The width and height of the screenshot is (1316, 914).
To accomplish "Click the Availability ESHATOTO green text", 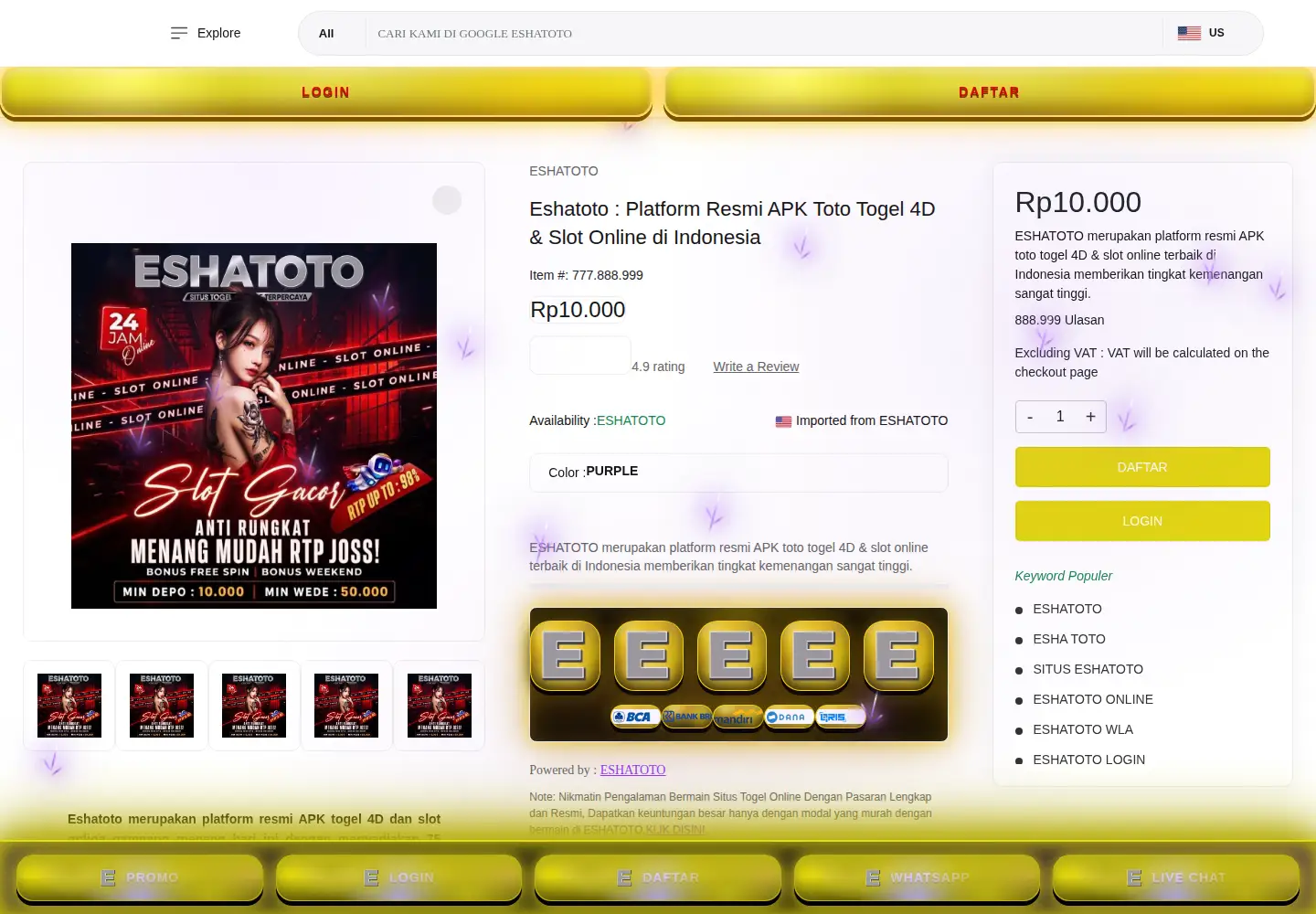I will [631, 420].
